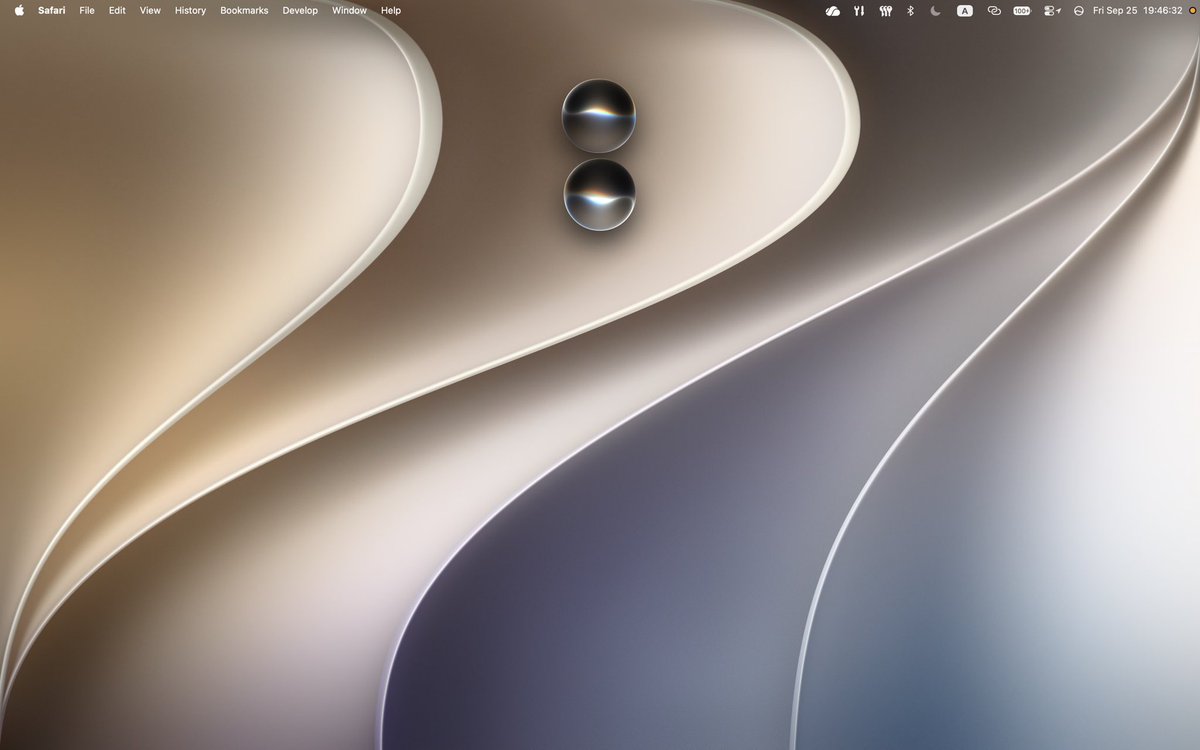The image size is (1200, 750).
Task: Open the Develop menu
Action: tap(300, 10)
